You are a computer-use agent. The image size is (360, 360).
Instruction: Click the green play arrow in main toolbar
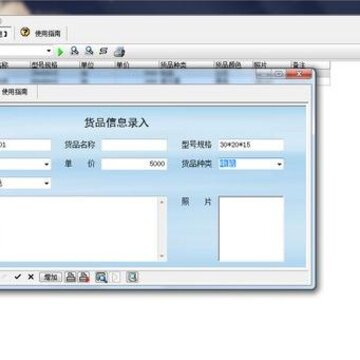60,52
